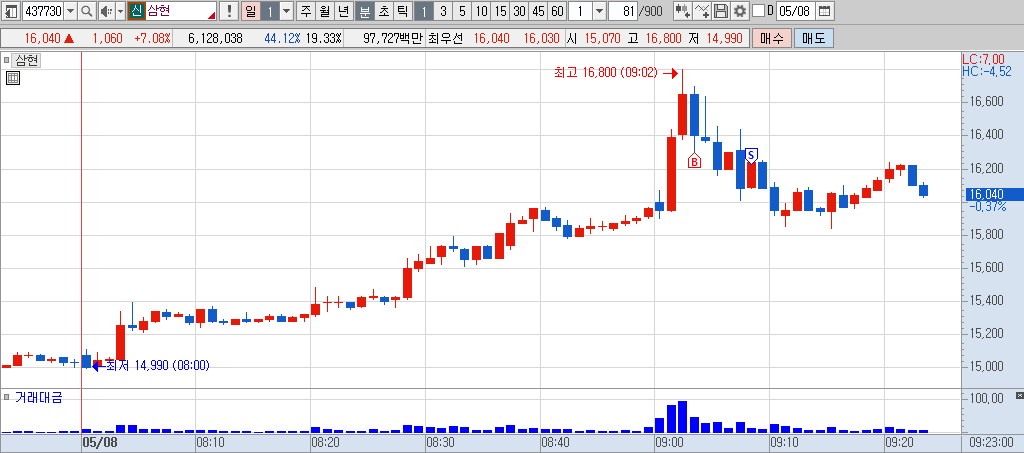The height and width of the screenshot is (453, 1024).
Task: Open the calendar date picker icon
Action: [x=825, y=11]
